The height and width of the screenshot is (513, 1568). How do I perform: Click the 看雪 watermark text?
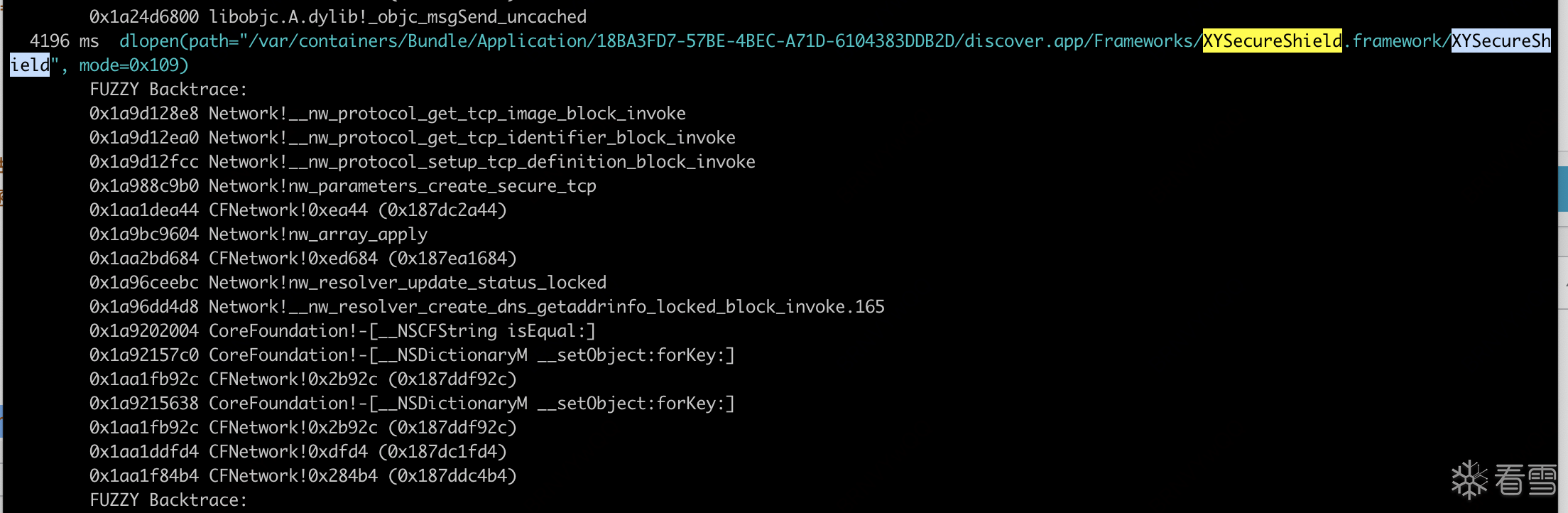(1525, 481)
